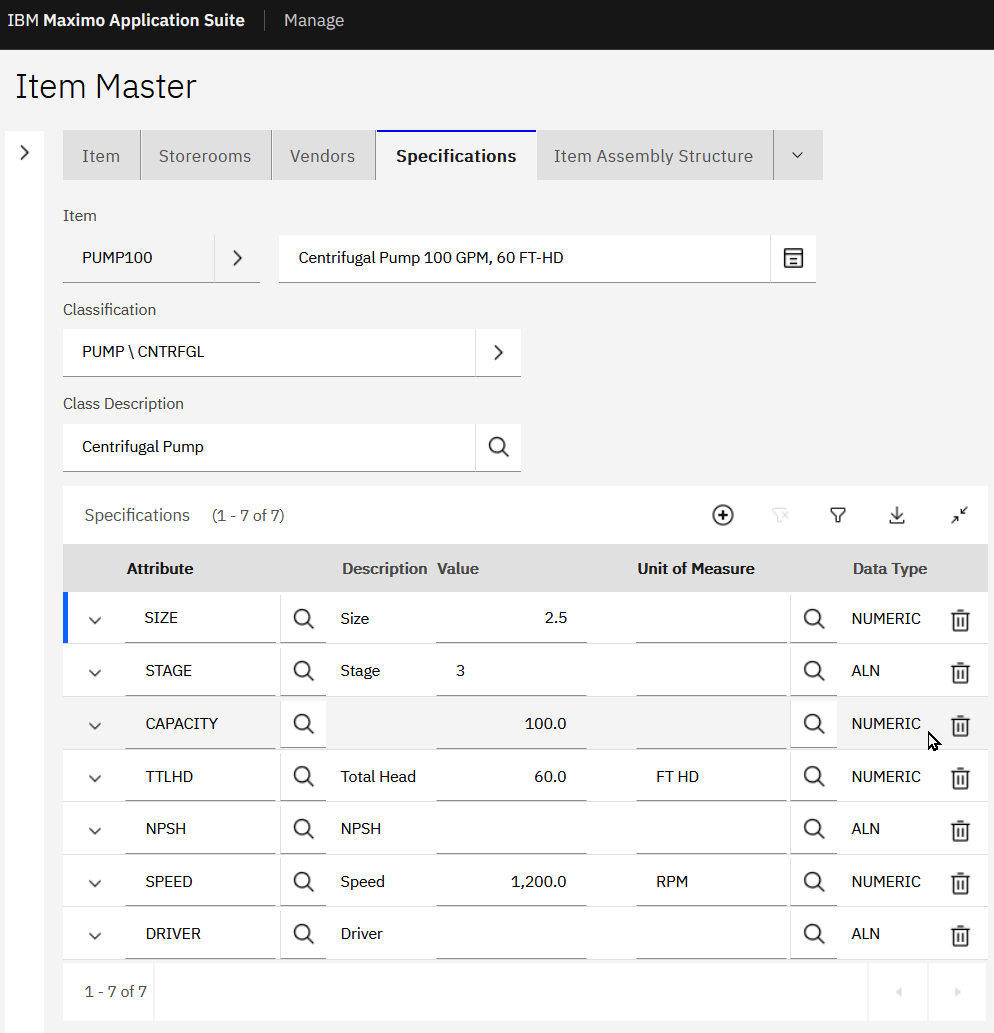Open attribute lookup for TTLHD row
The height and width of the screenshot is (1033, 994).
[x=303, y=776]
